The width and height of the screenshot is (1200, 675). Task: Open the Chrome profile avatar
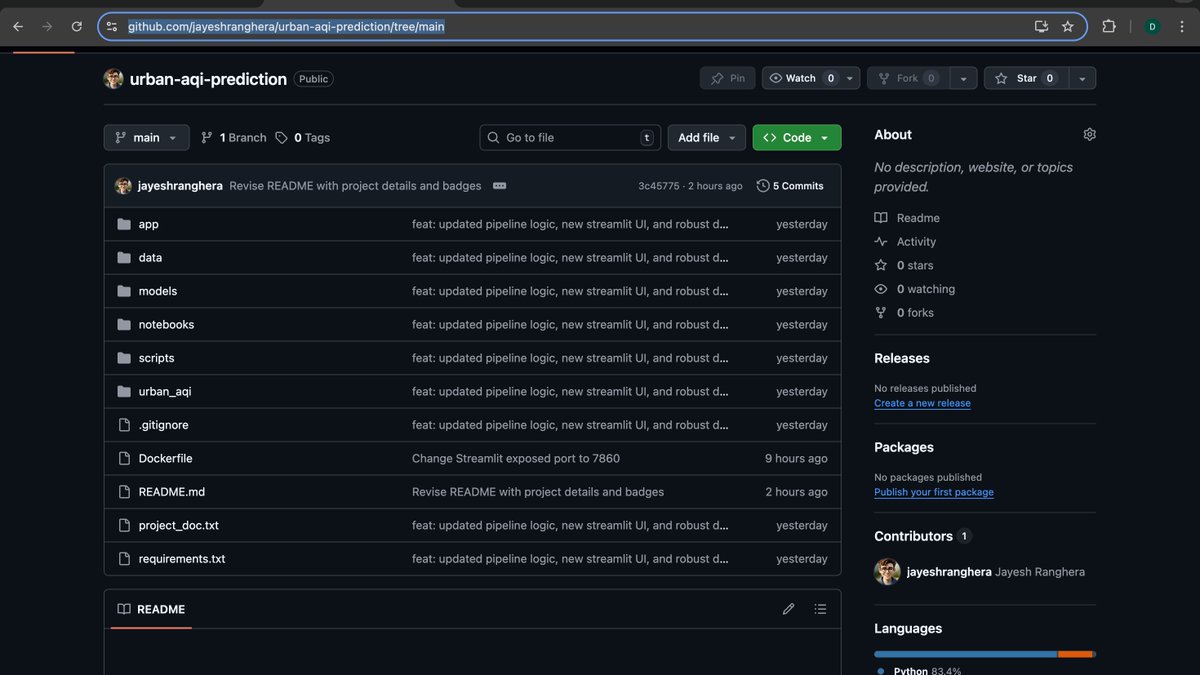click(1152, 27)
